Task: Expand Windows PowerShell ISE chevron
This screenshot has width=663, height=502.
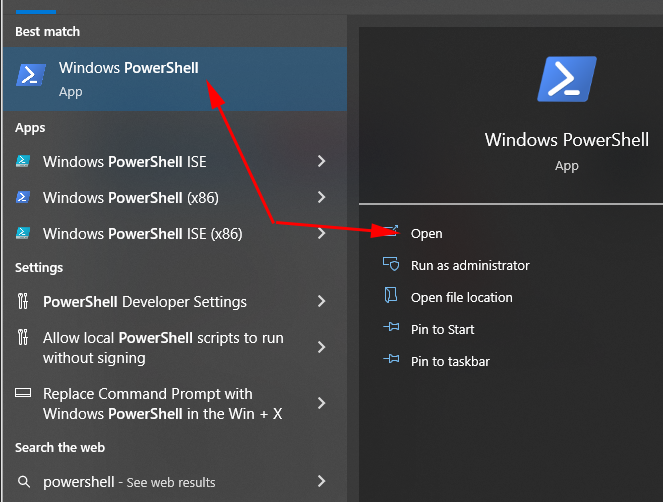Action: (x=321, y=161)
